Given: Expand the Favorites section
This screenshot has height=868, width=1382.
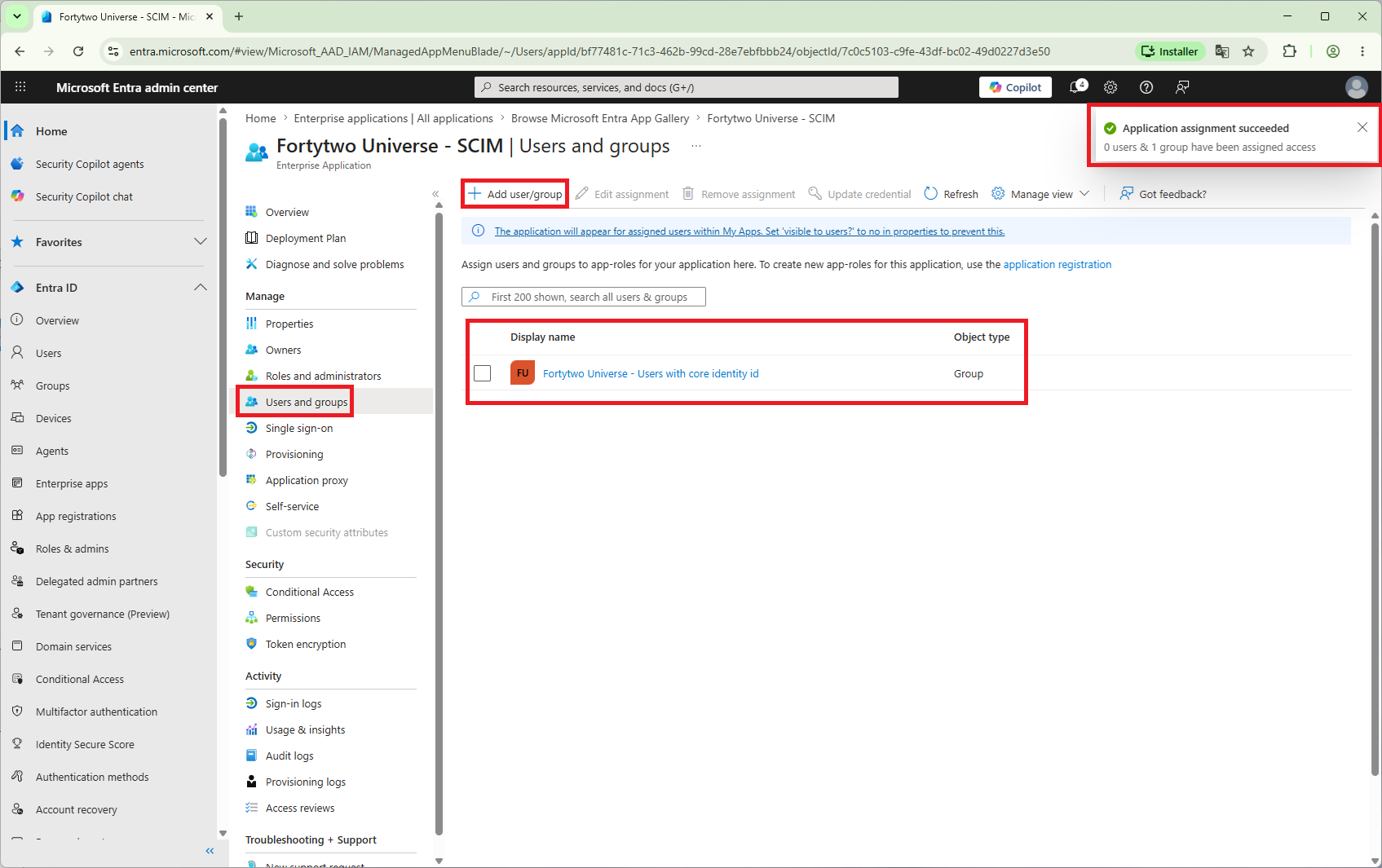Looking at the screenshot, I should (x=201, y=242).
